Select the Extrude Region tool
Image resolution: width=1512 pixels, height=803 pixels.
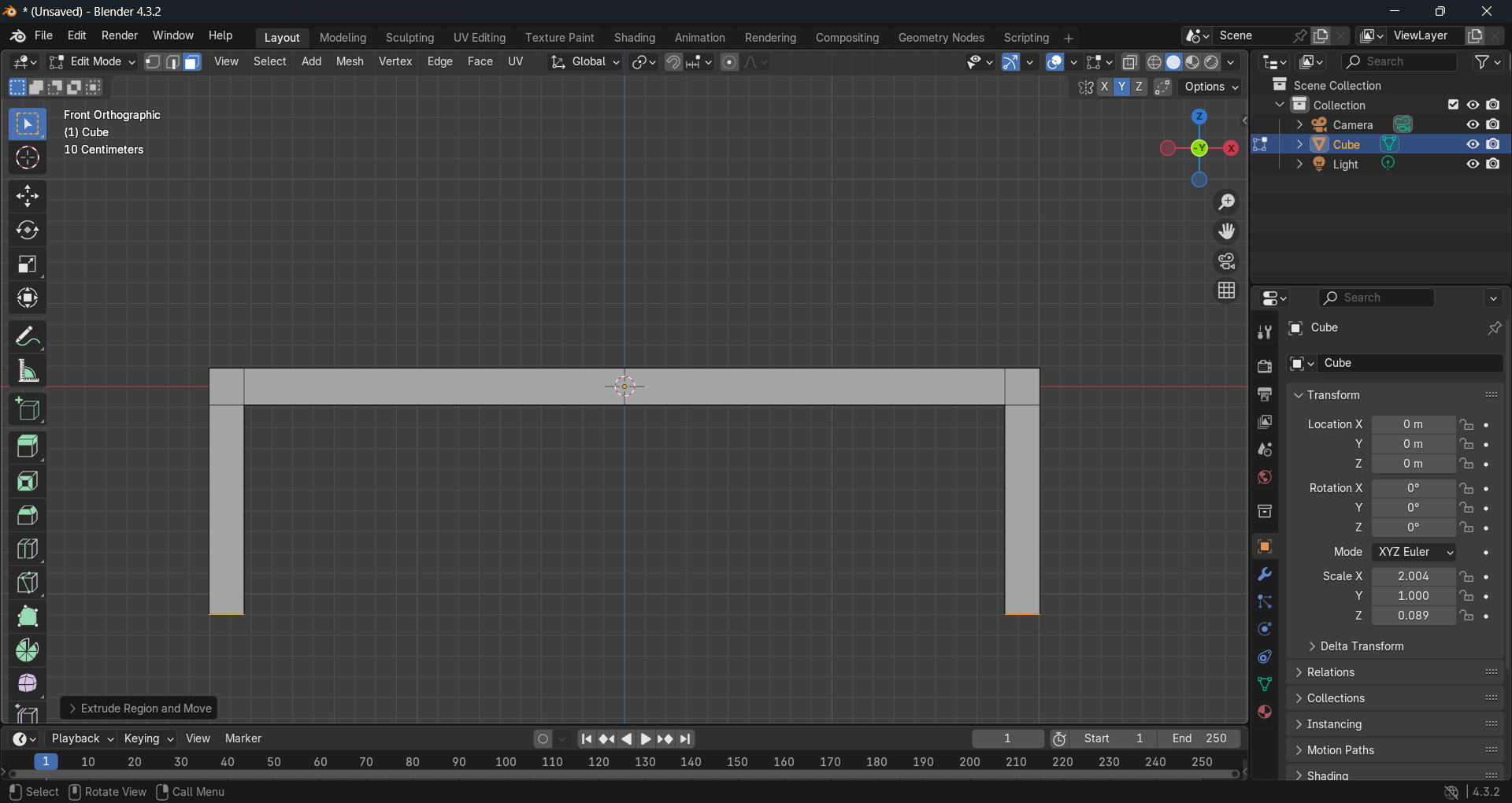(28, 446)
